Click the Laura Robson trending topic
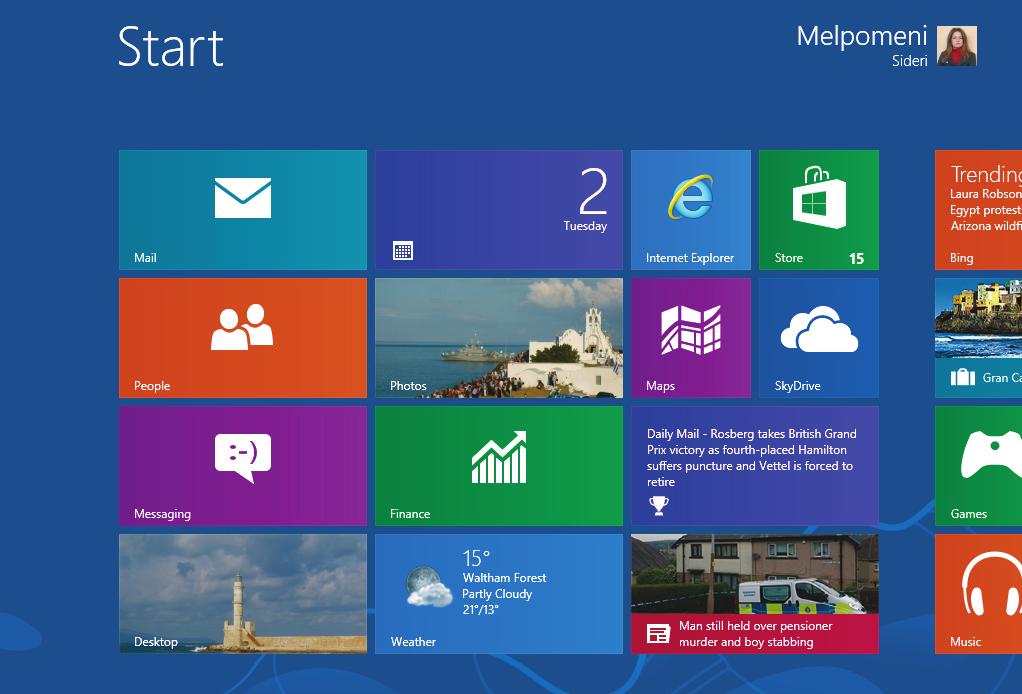The image size is (1022, 694). [986, 194]
